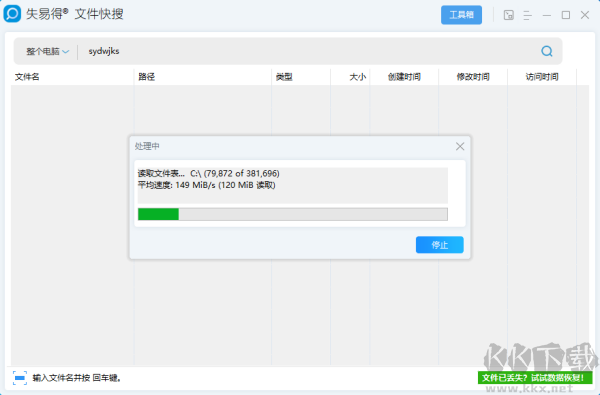Viewport: 600px width, 395px height.
Task: Click the scan icon in status bar
Action: (x=20, y=378)
